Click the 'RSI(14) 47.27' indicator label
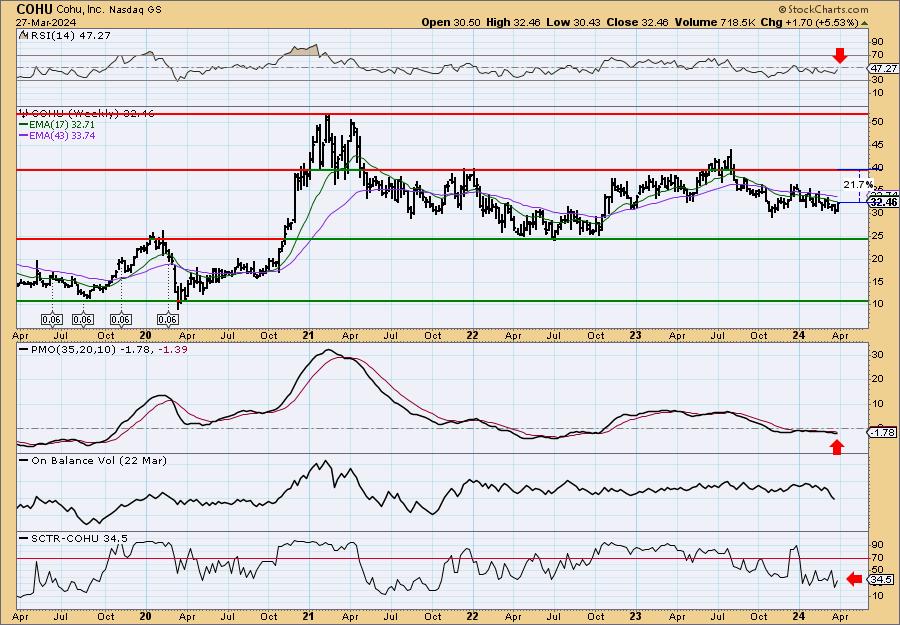Viewport: 900px width, 625px height. pyautogui.click(x=69, y=35)
